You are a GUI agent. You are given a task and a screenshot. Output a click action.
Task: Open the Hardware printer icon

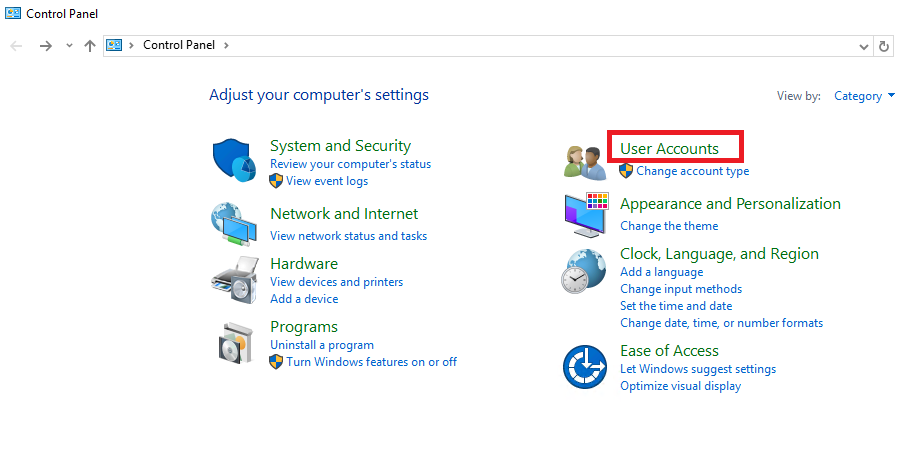click(235, 281)
